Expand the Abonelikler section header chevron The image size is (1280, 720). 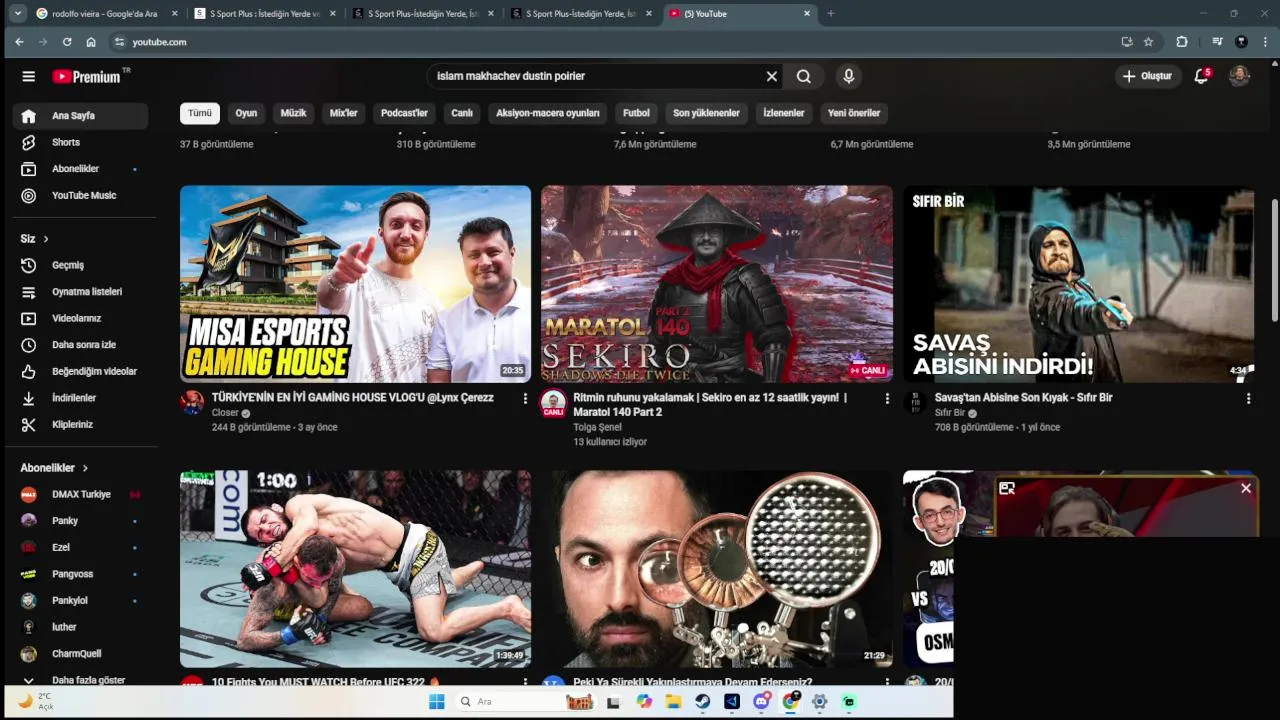pyautogui.click(x=85, y=468)
